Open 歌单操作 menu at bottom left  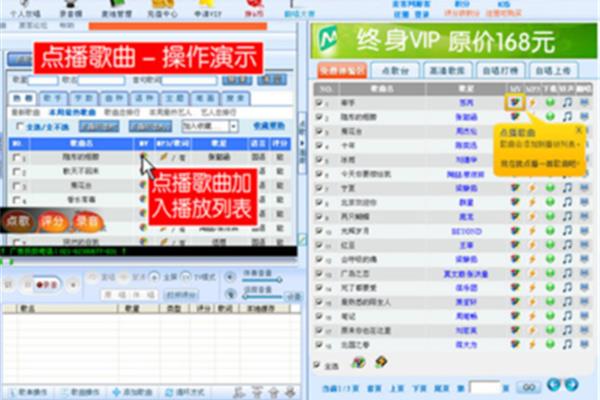click(x=28, y=392)
